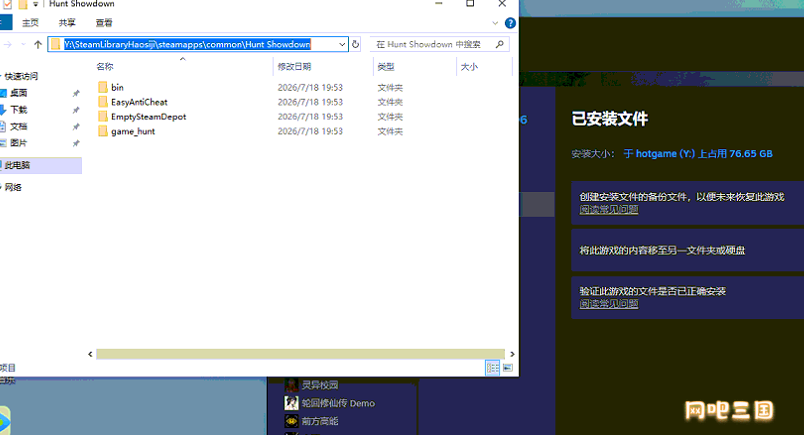Open 阅读常见问题 link under verify option
The height and width of the screenshot is (435, 804).
pos(609,304)
